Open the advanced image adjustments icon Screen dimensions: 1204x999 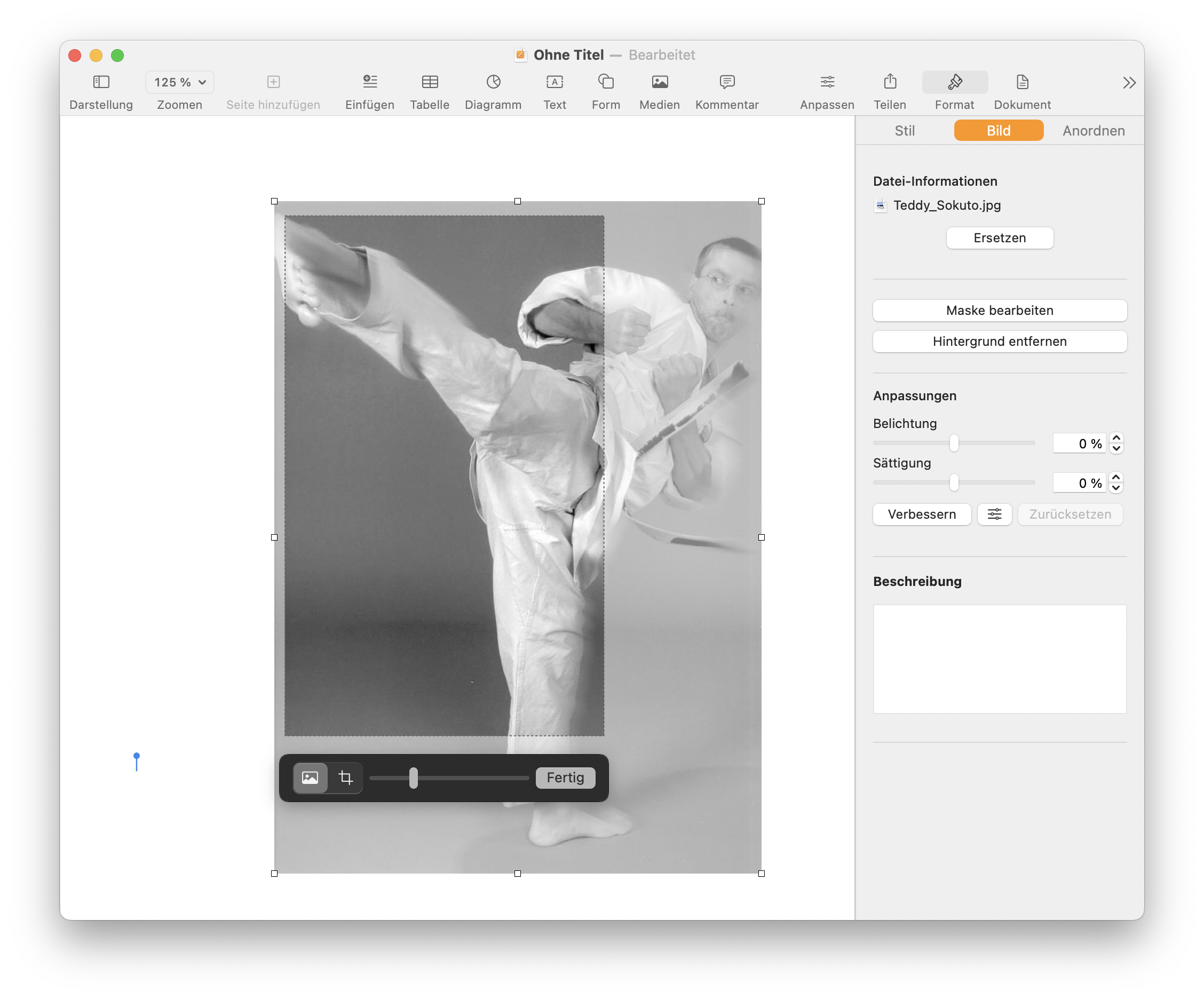[994, 514]
